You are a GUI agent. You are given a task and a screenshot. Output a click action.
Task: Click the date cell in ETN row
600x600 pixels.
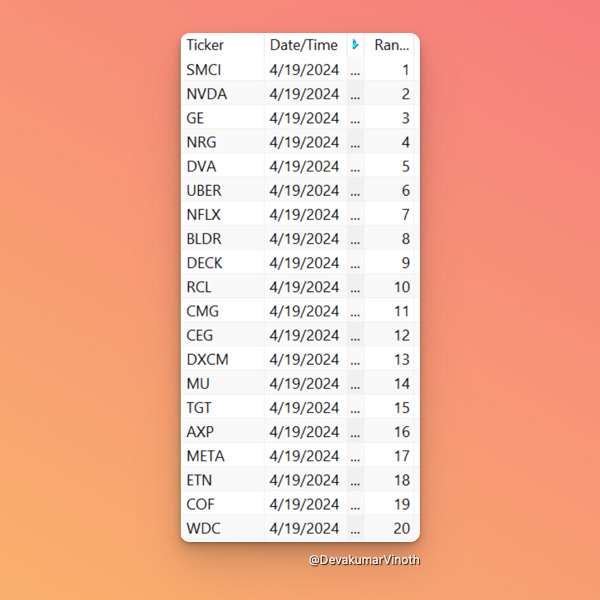click(306, 479)
